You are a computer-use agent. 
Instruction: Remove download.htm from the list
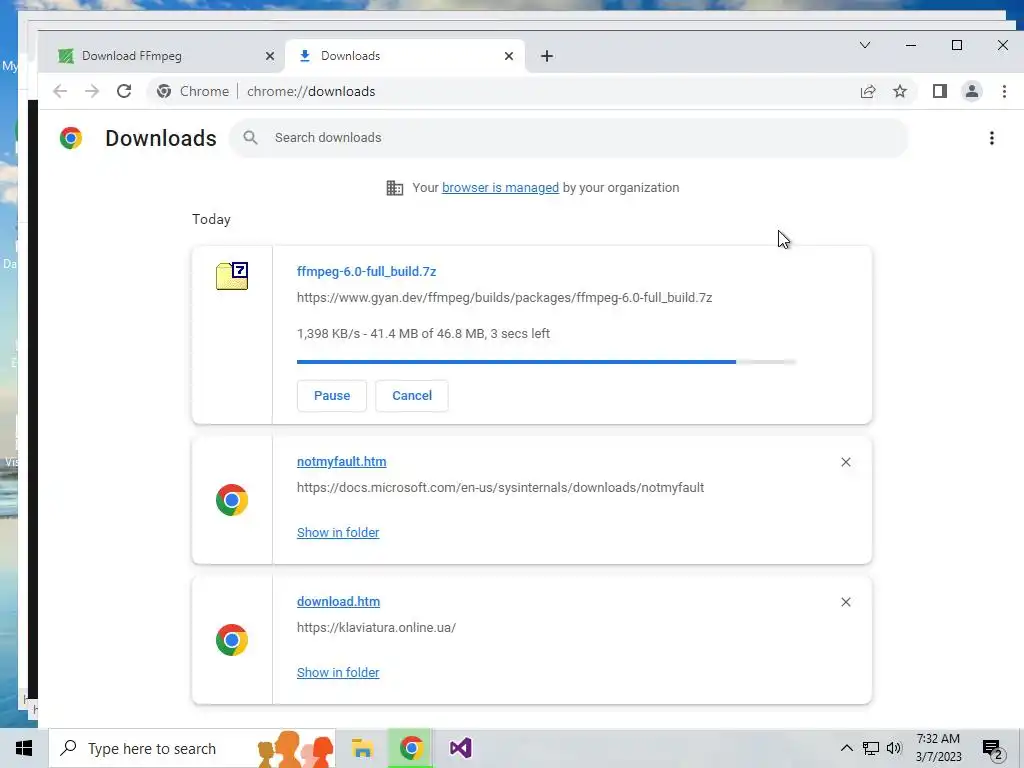click(x=846, y=602)
